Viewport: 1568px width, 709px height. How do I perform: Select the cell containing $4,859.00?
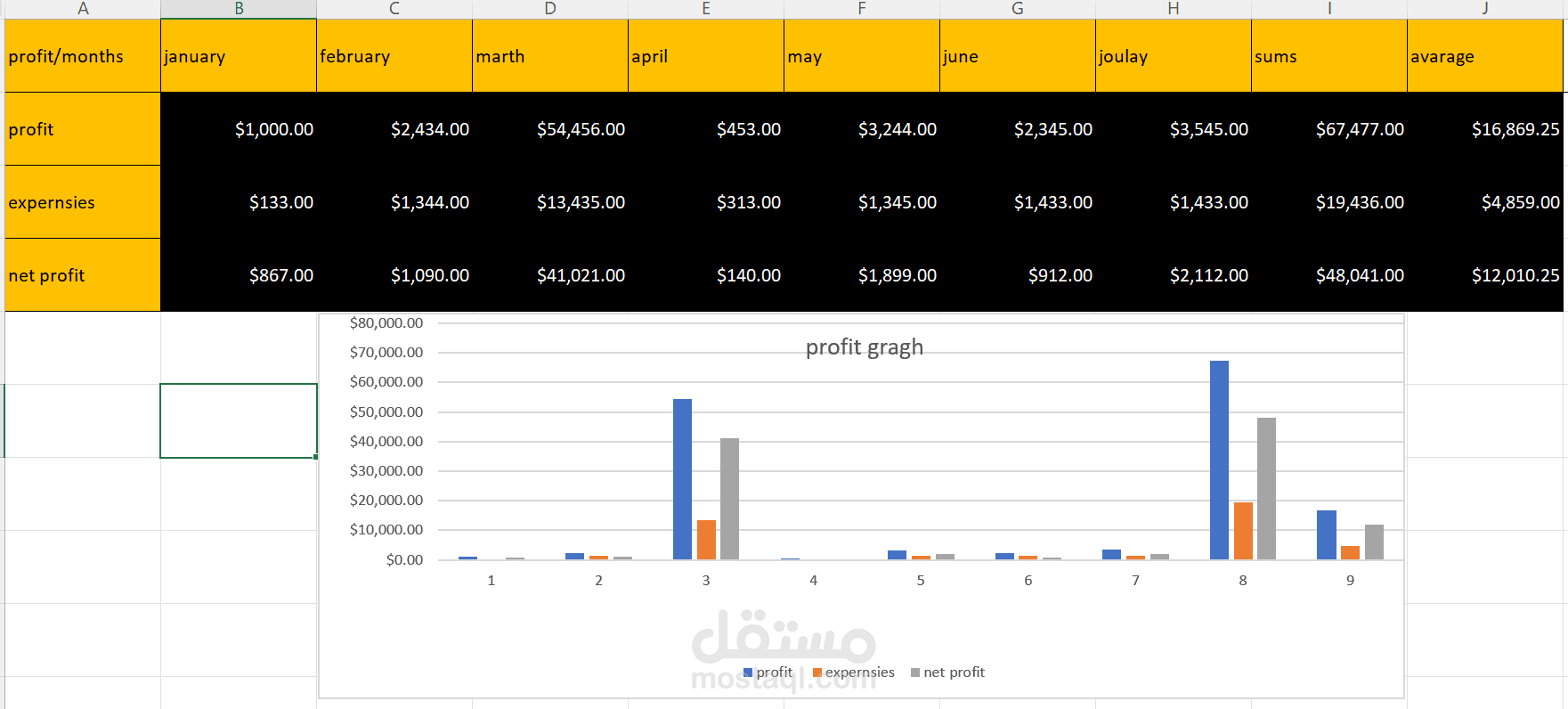tap(1485, 202)
